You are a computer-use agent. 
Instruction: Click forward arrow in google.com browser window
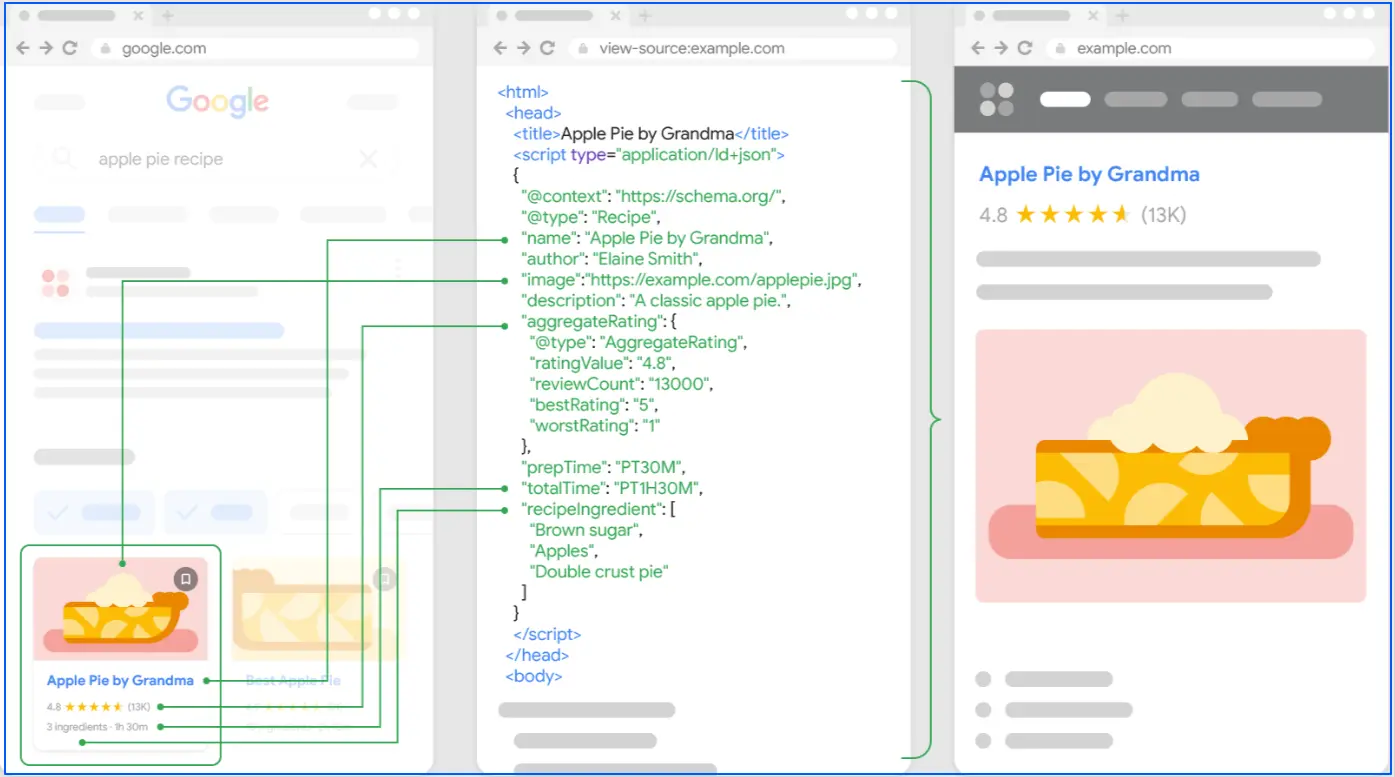pyautogui.click(x=46, y=48)
